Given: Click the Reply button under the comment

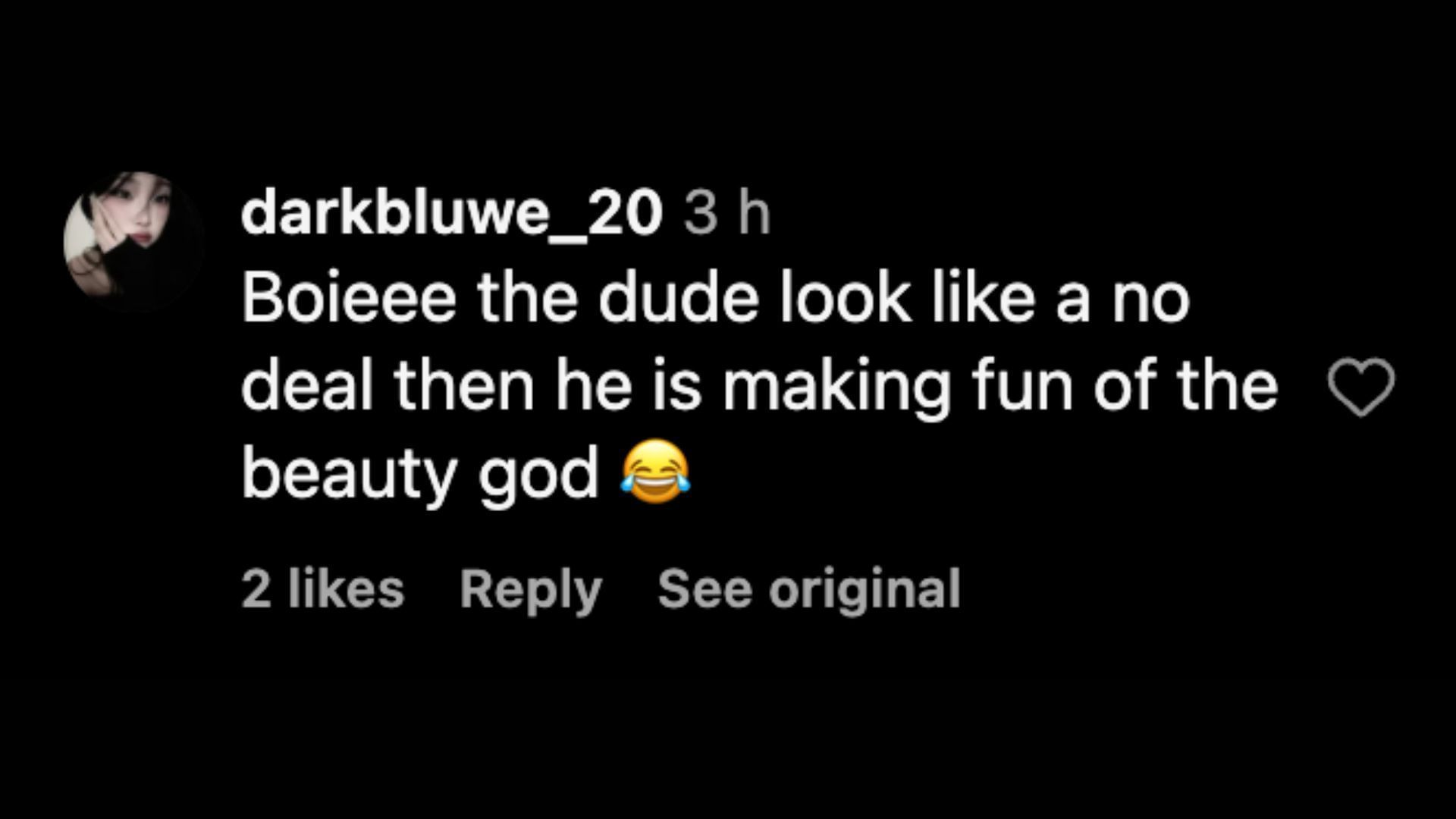Looking at the screenshot, I should pos(531,588).
